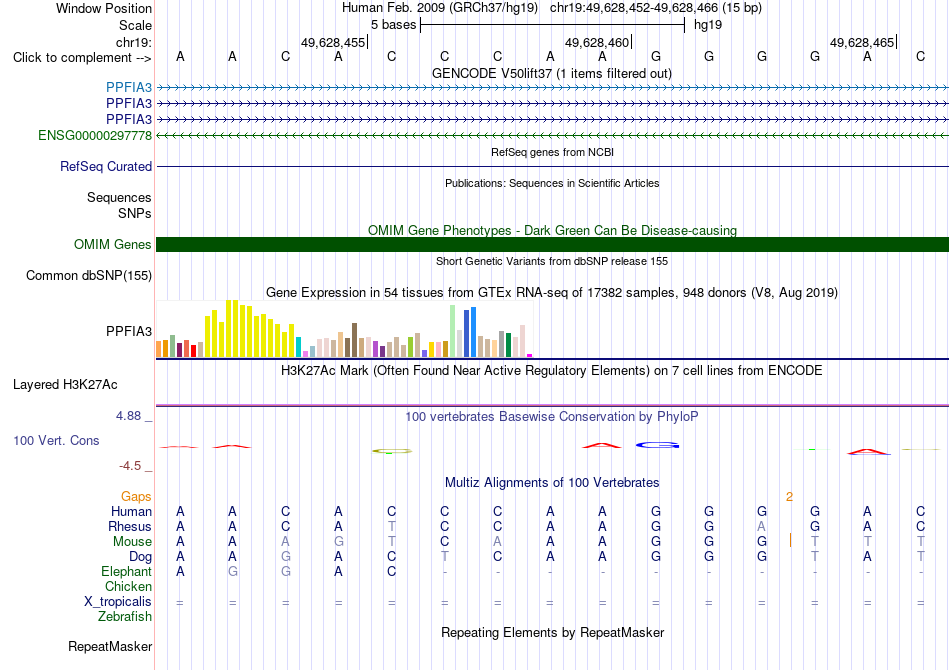Click the light blue PPFIA3 transcript label
The image size is (950, 670).
(128, 87)
